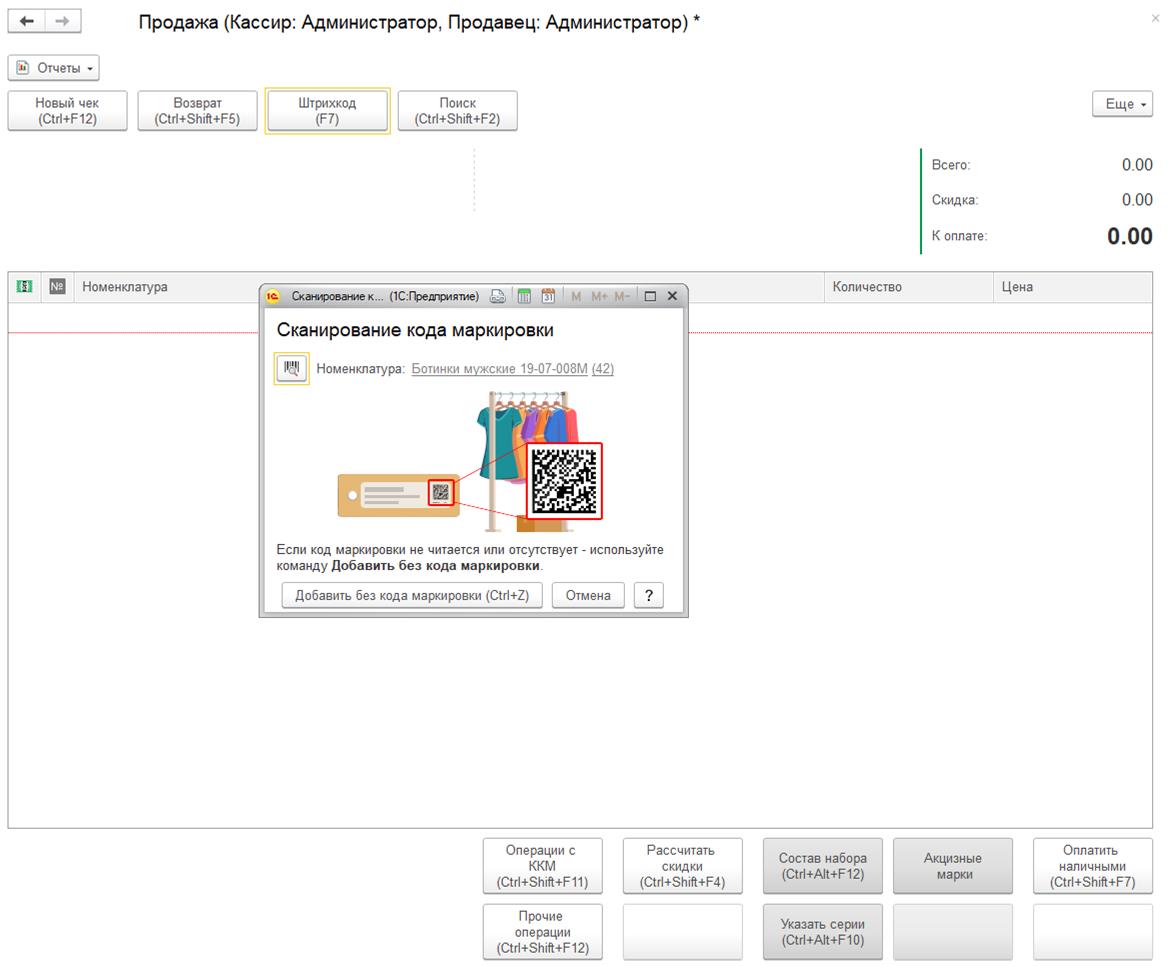Select the Номенклатура column header

125,287
